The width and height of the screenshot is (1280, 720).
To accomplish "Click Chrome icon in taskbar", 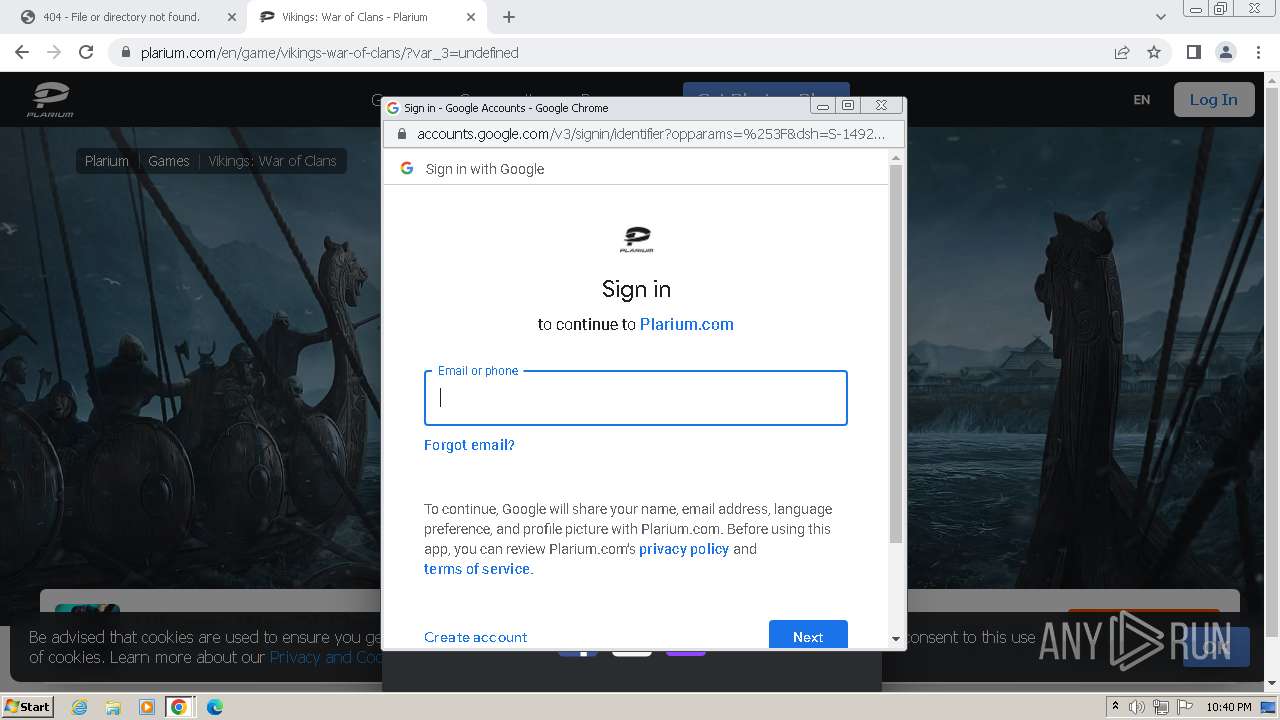I will pyautogui.click(x=179, y=707).
